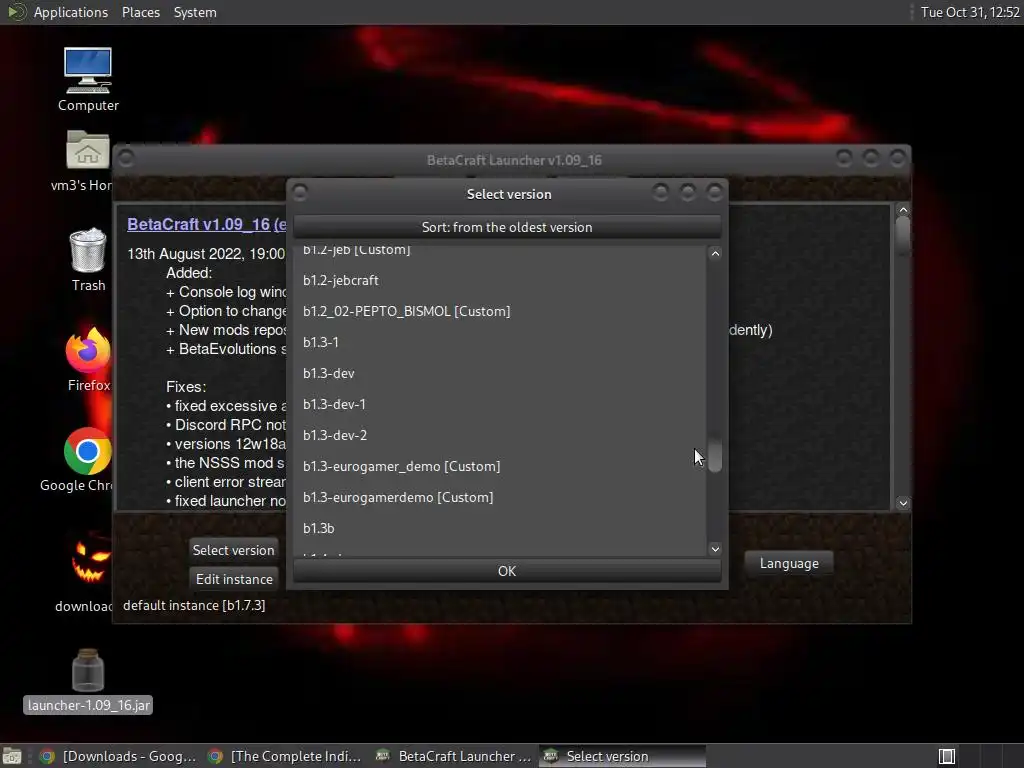The image size is (1024, 768).
Task: Select version b1.3-dev
Action: [500, 373]
